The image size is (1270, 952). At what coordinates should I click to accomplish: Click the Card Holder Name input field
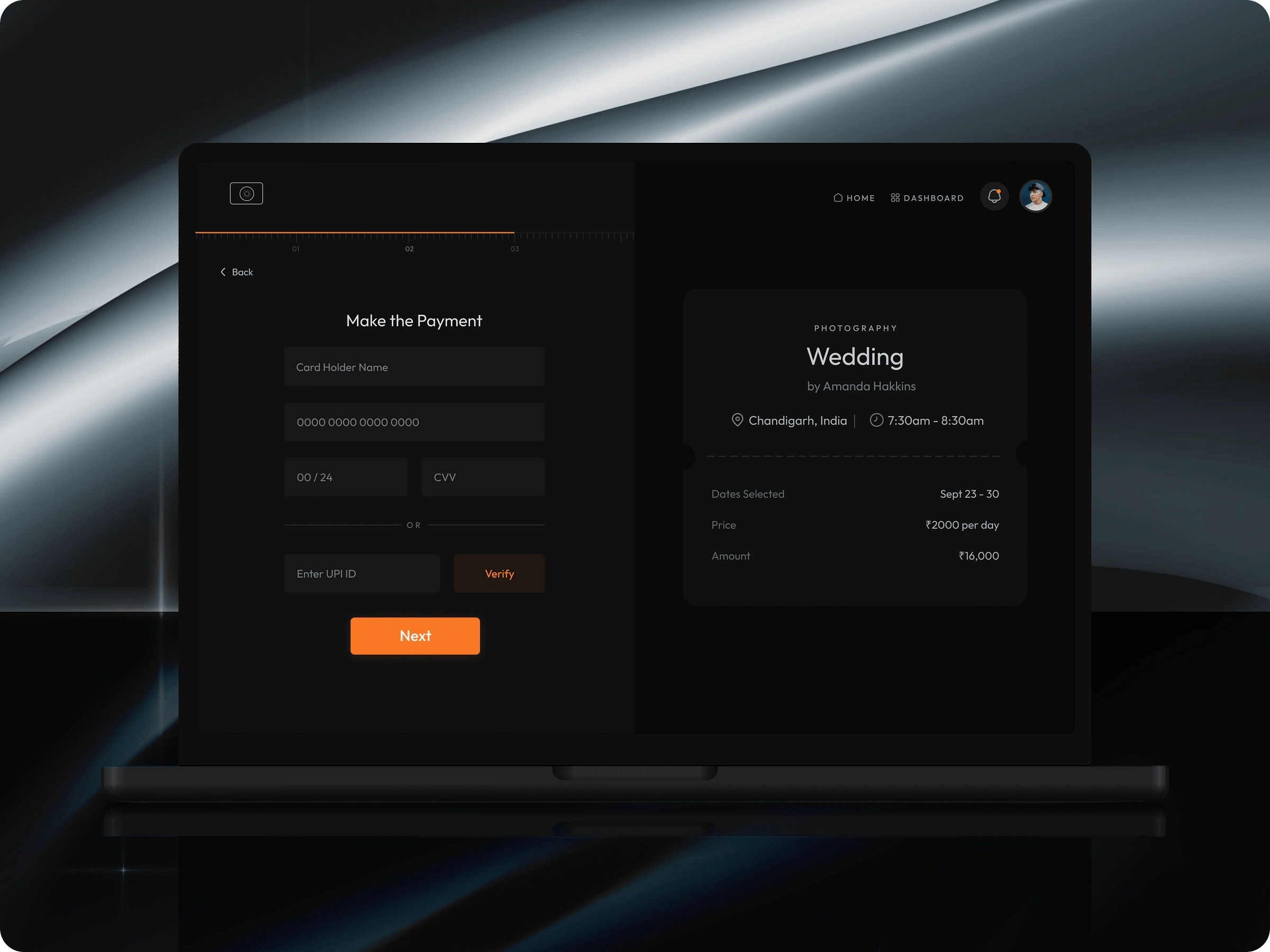pyautogui.click(x=414, y=367)
